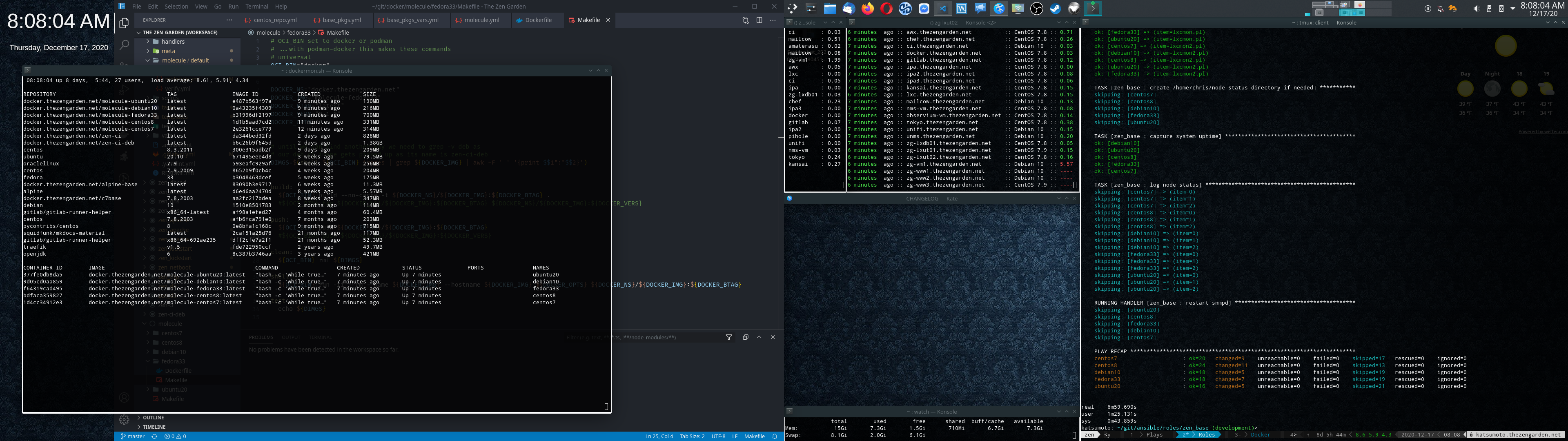The image size is (1568, 441).
Task: Click the molecule breadcrumb segment
Action: (x=268, y=32)
